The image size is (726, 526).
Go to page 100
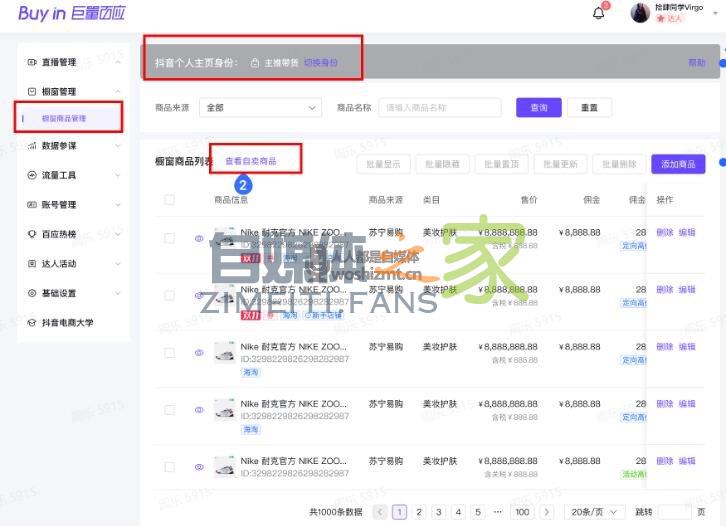[522, 512]
